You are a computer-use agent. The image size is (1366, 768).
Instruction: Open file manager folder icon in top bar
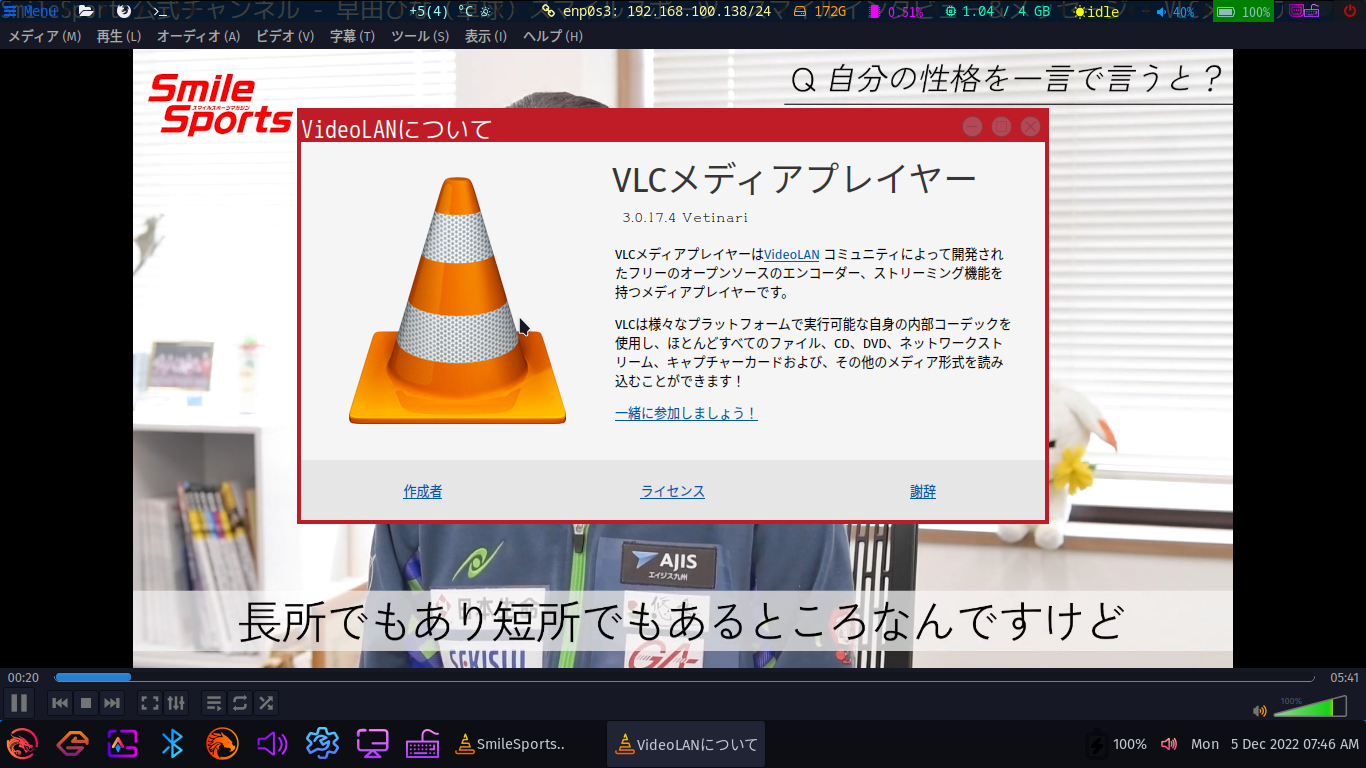pos(86,12)
